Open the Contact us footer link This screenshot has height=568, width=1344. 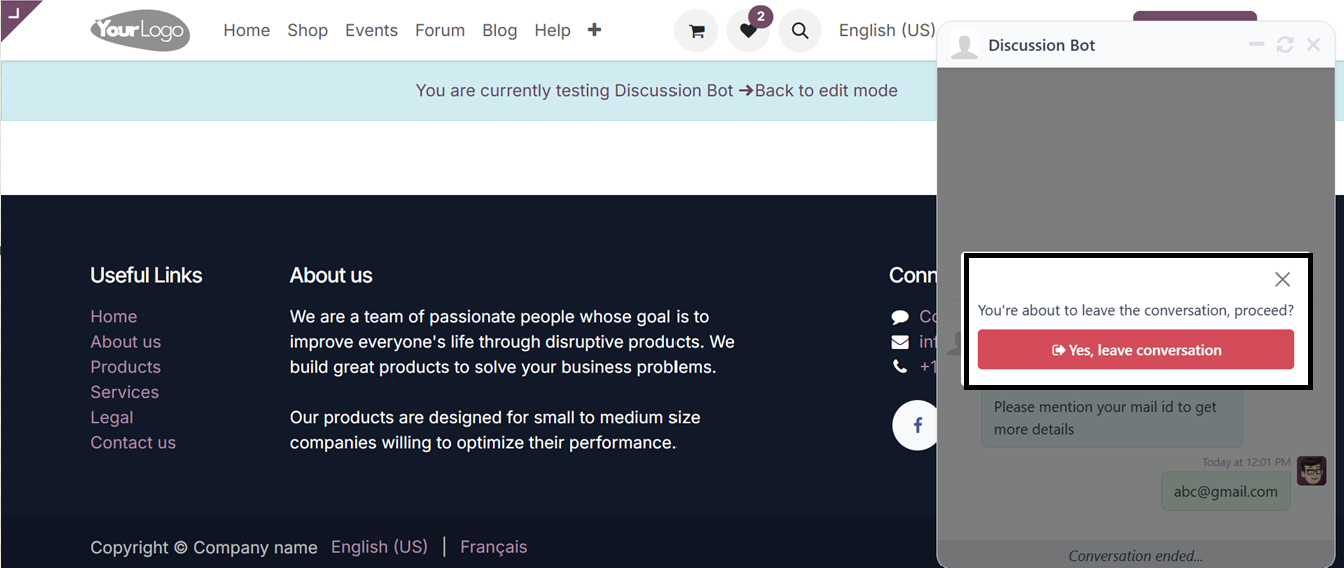[133, 442]
